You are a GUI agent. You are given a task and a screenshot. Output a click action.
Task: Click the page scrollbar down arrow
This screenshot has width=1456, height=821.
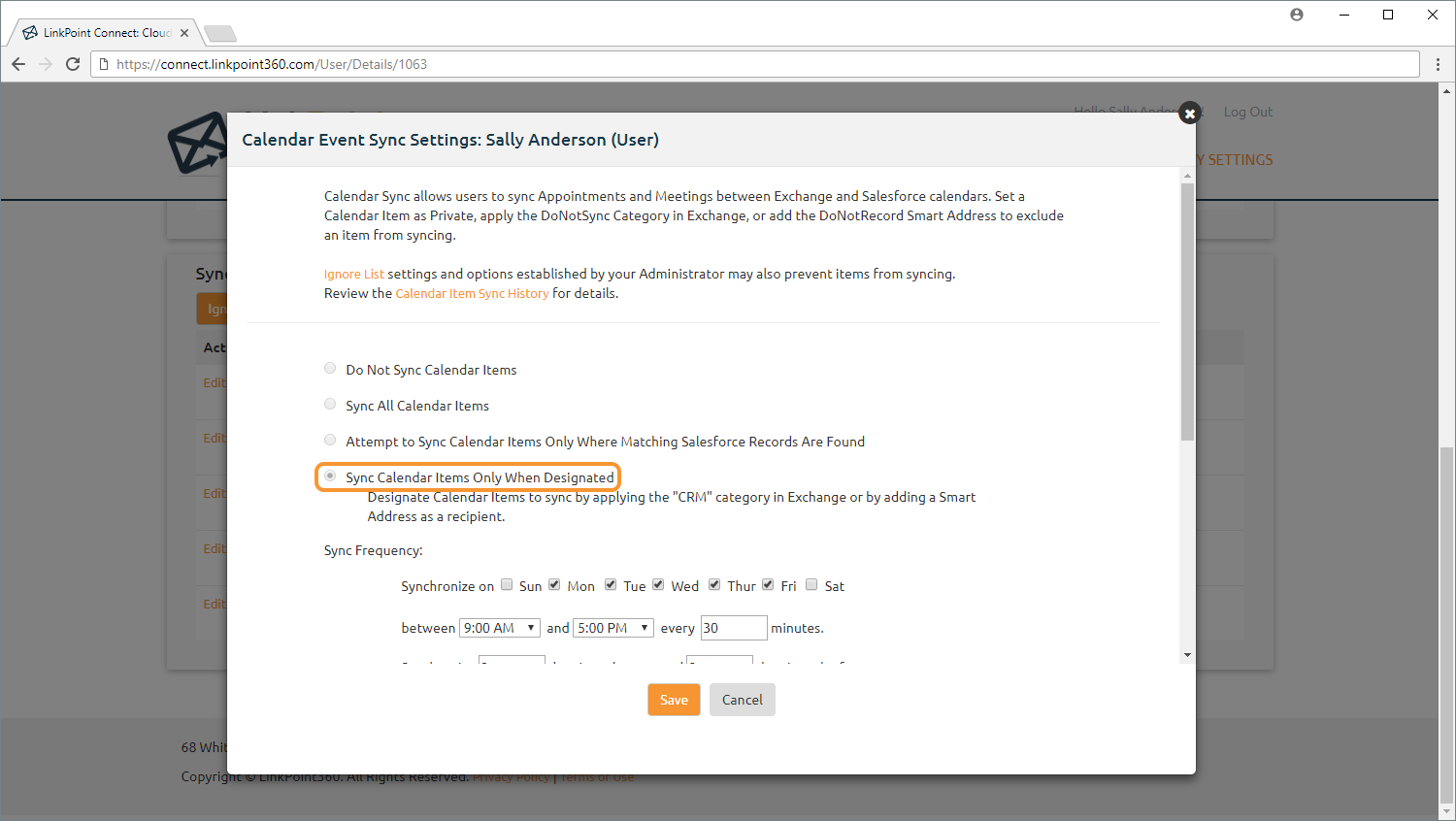1447,812
